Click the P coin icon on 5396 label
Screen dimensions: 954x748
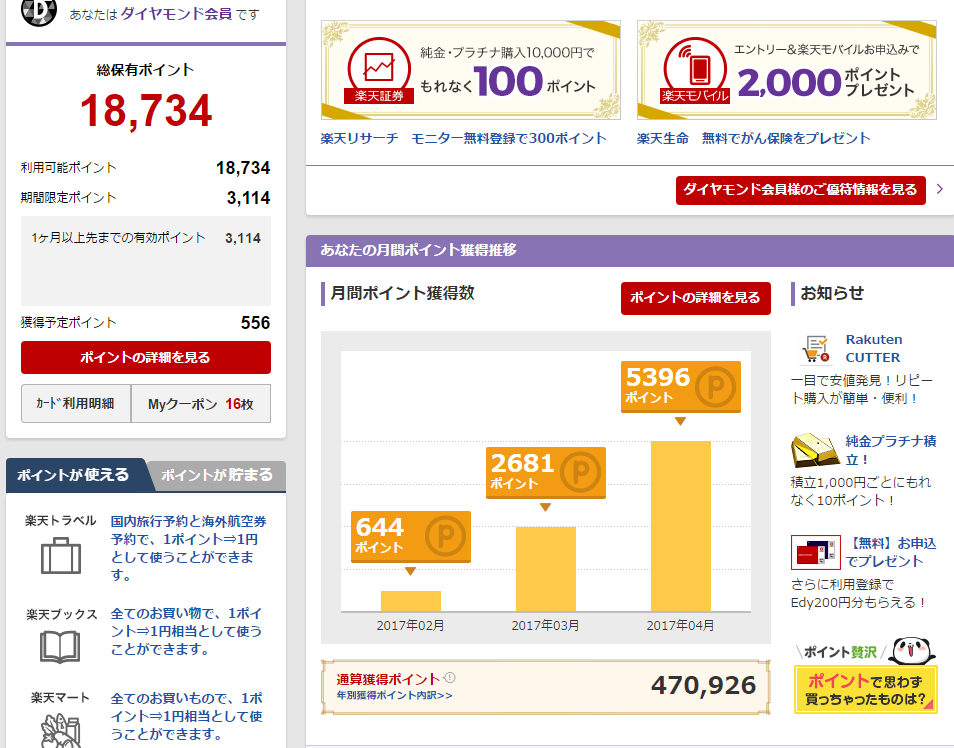click(715, 386)
